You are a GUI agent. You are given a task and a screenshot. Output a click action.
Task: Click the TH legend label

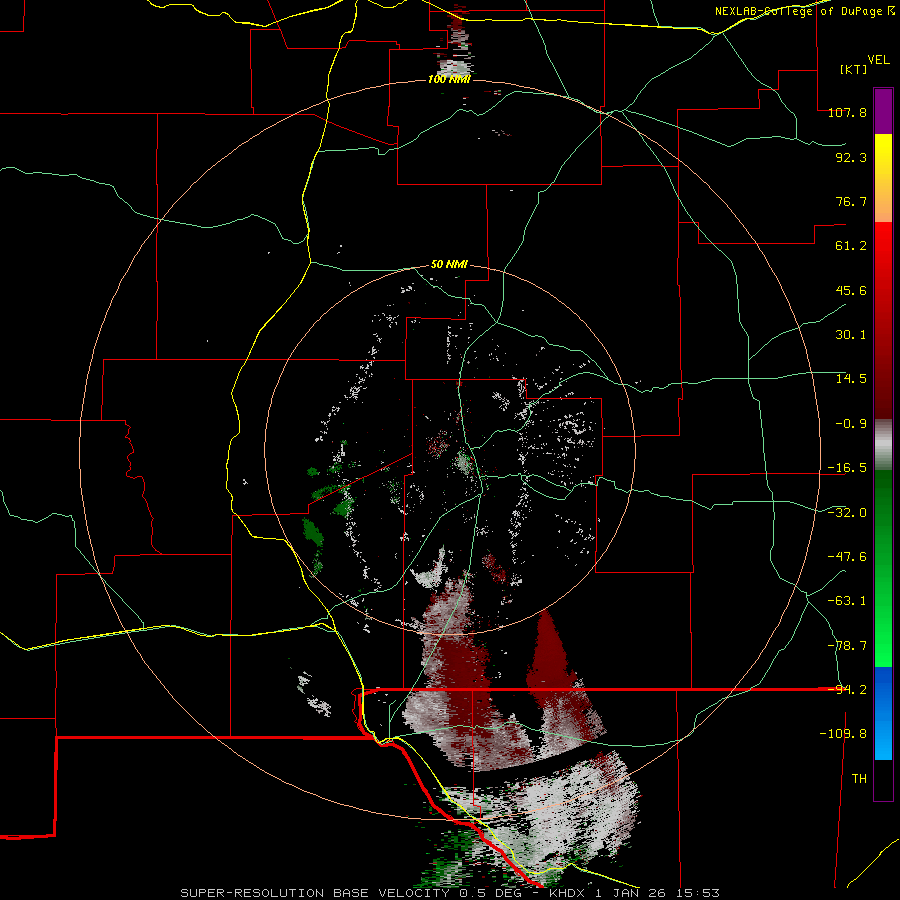click(859, 779)
